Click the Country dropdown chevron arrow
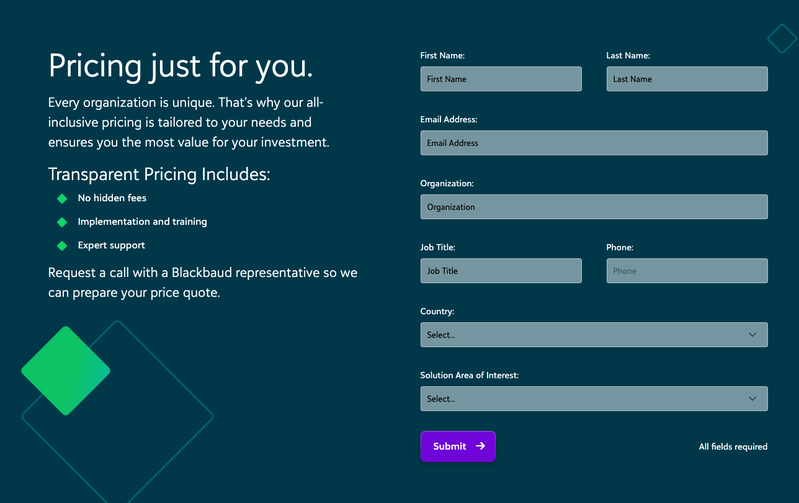Screen dimensions: 799x503 752,335
